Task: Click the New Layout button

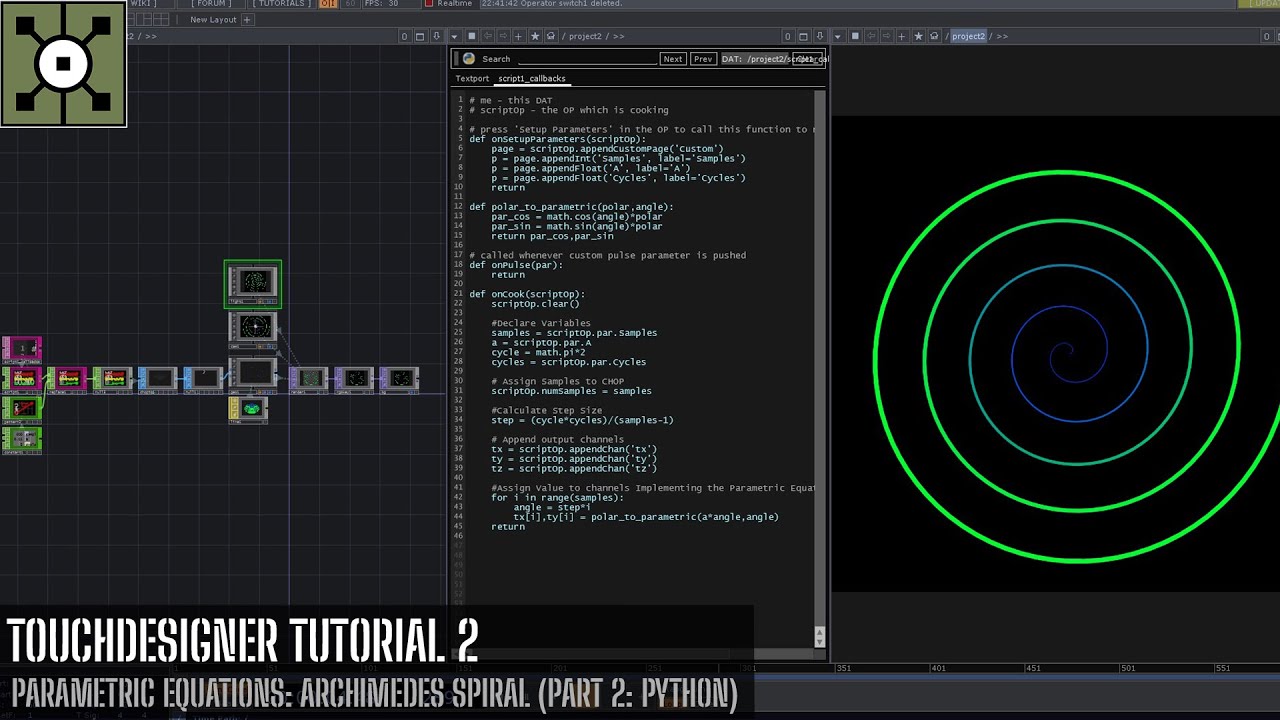Action: (x=213, y=20)
